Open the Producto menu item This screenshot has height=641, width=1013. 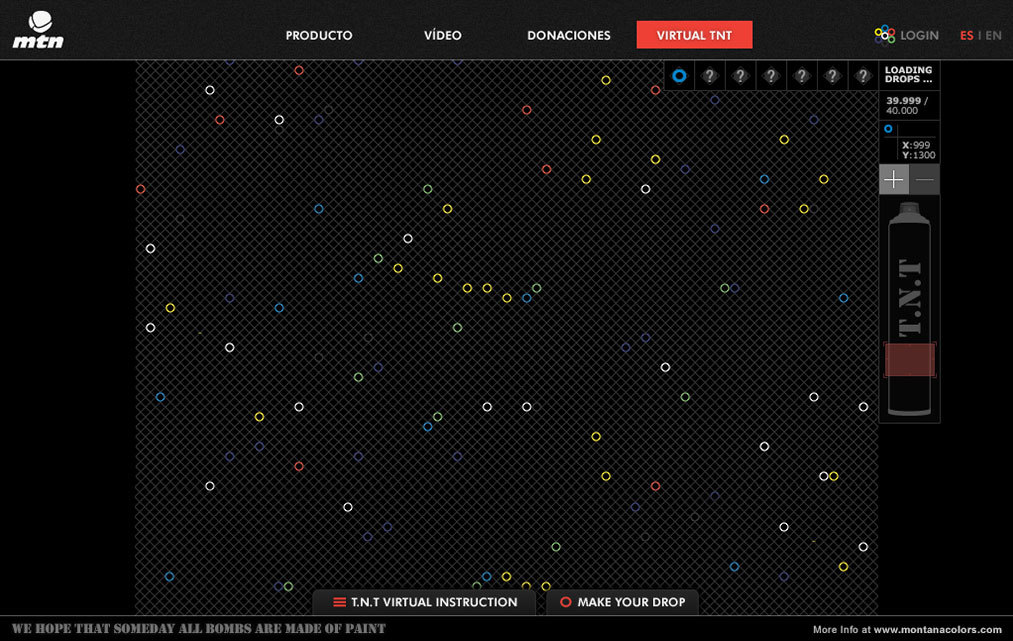(x=319, y=35)
